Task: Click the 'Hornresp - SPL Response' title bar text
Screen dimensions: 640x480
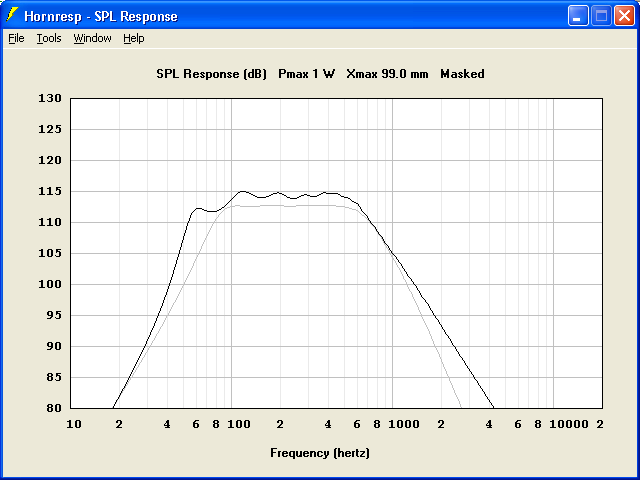Action: tap(101, 17)
